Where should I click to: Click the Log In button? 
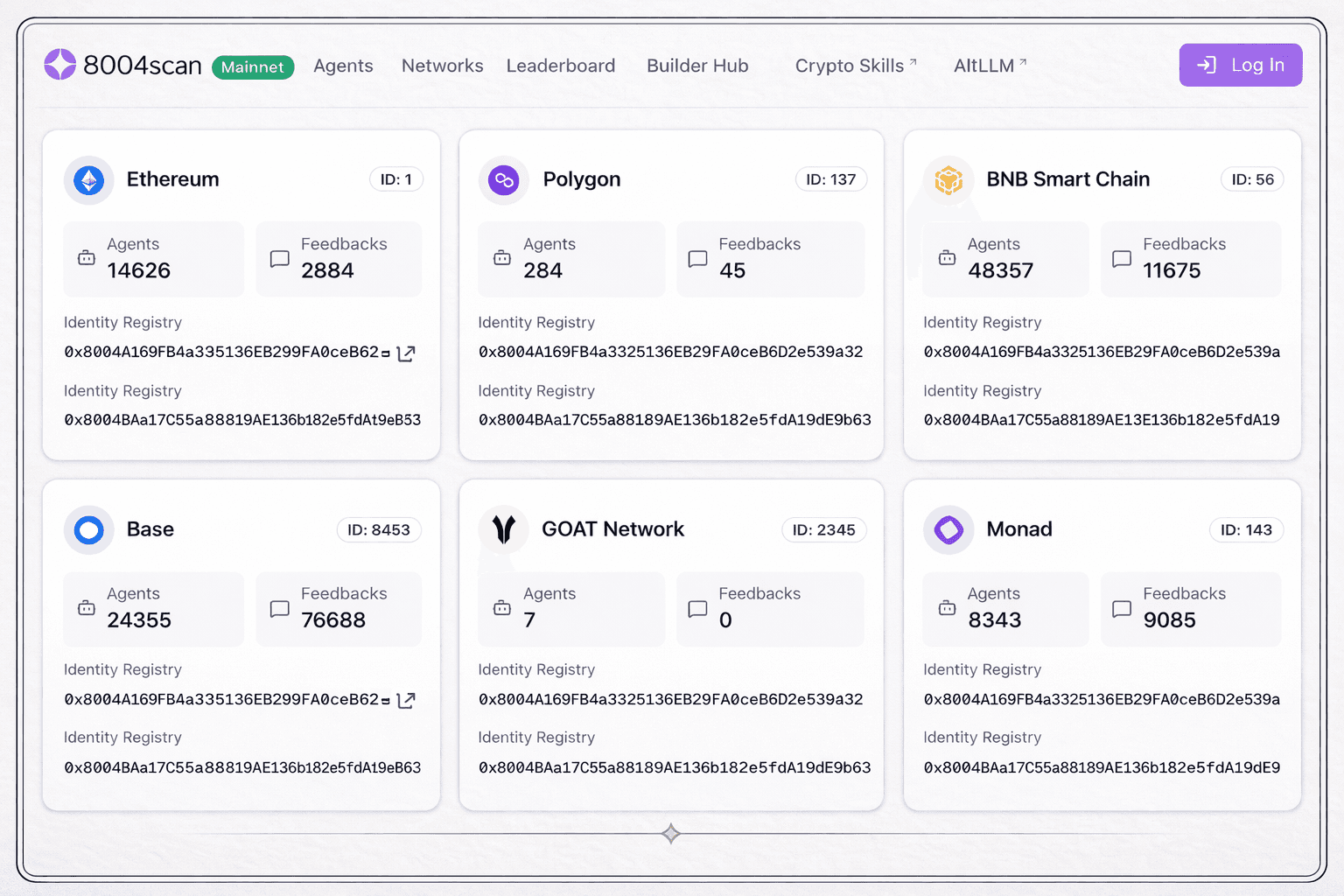[x=1240, y=65]
